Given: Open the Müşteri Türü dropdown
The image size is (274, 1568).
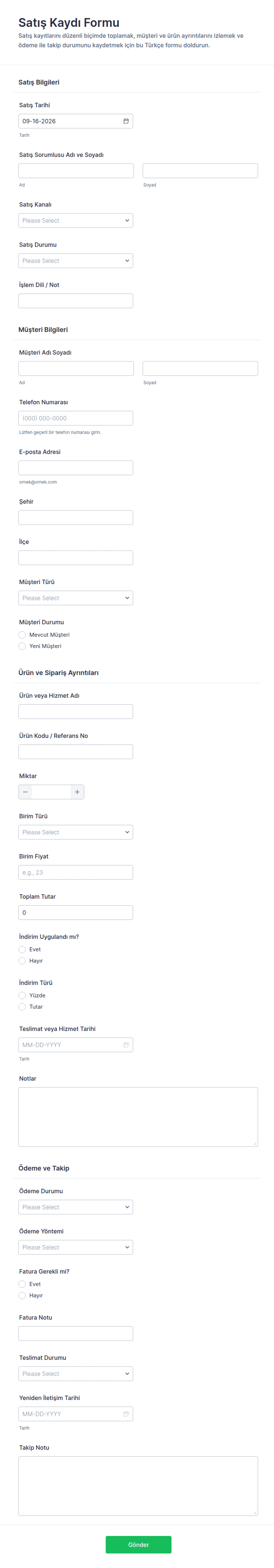Looking at the screenshot, I should 75,598.
